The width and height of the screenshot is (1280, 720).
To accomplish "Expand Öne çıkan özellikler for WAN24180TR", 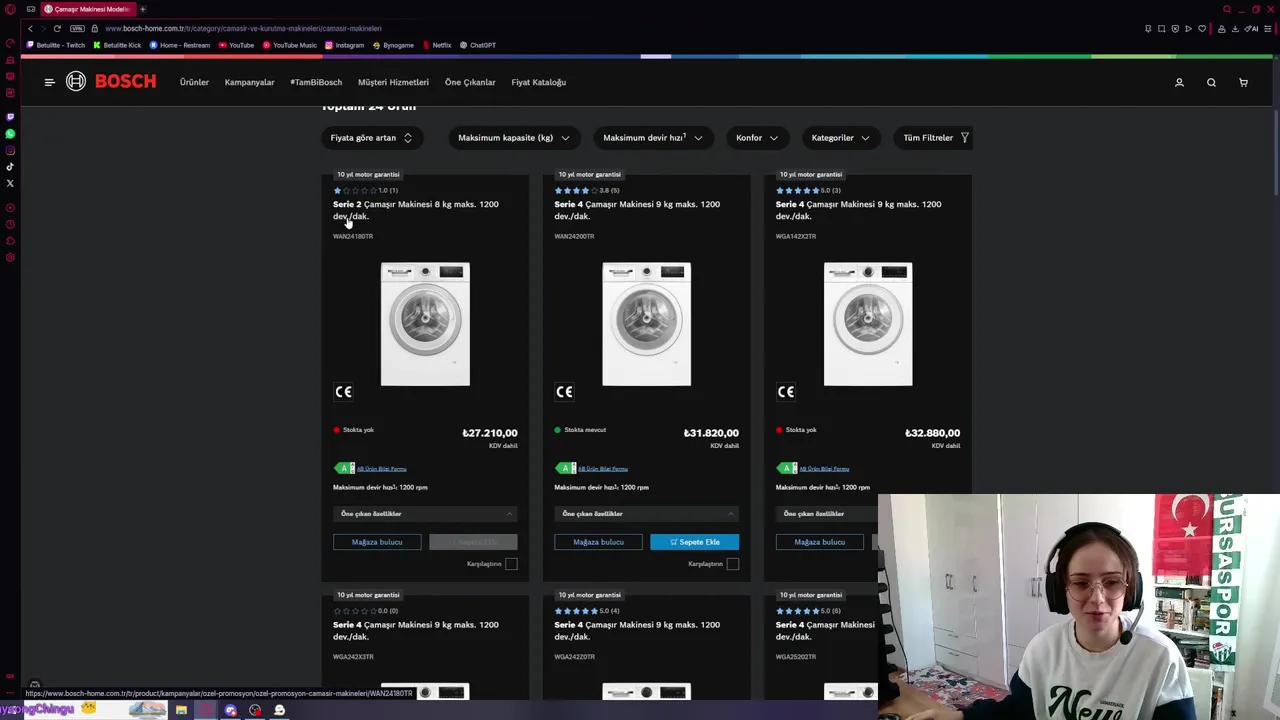I will [x=425, y=514].
